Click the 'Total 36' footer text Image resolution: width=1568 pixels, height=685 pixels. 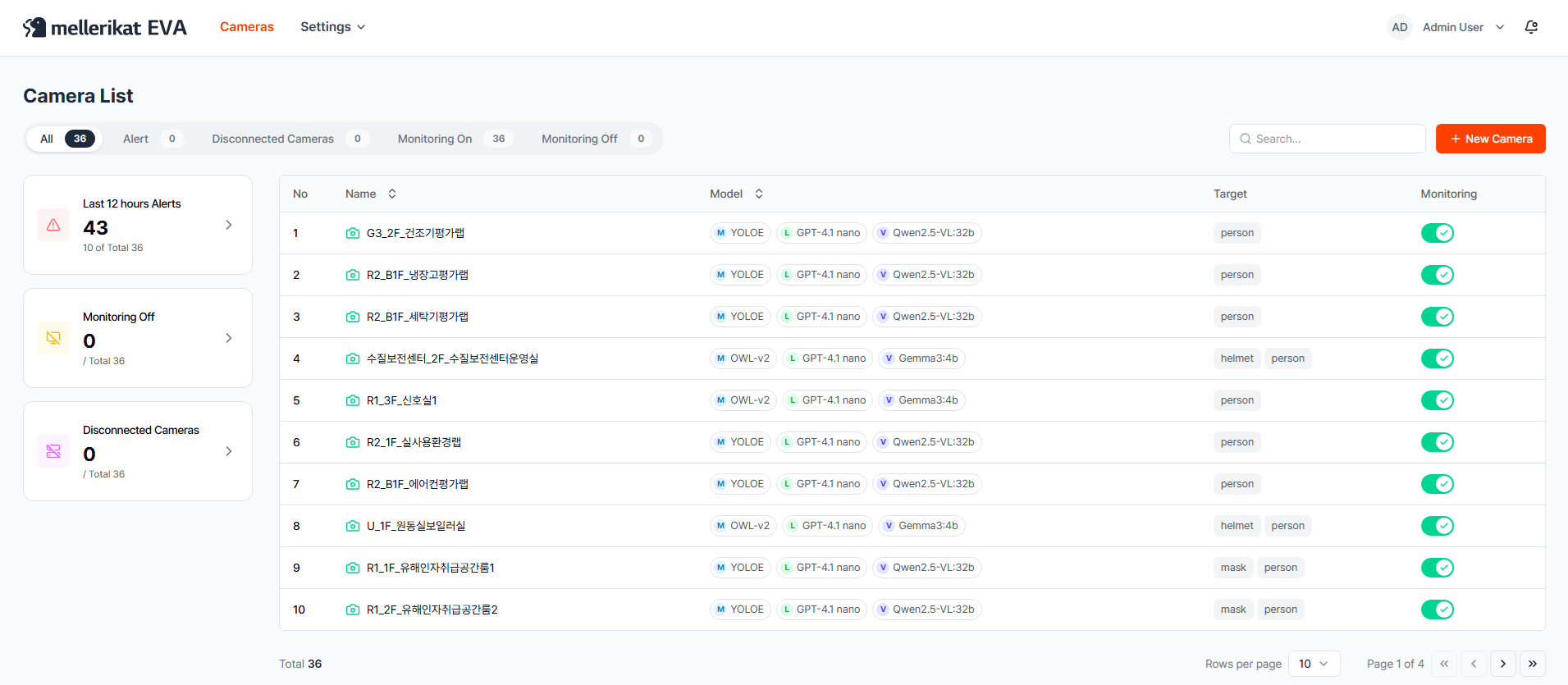pos(300,664)
